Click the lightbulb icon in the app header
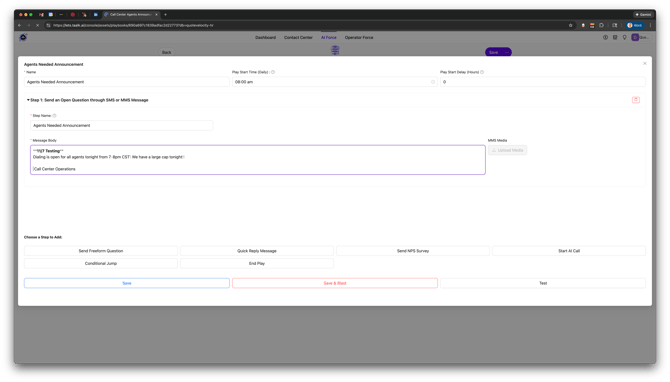 (624, 38)
